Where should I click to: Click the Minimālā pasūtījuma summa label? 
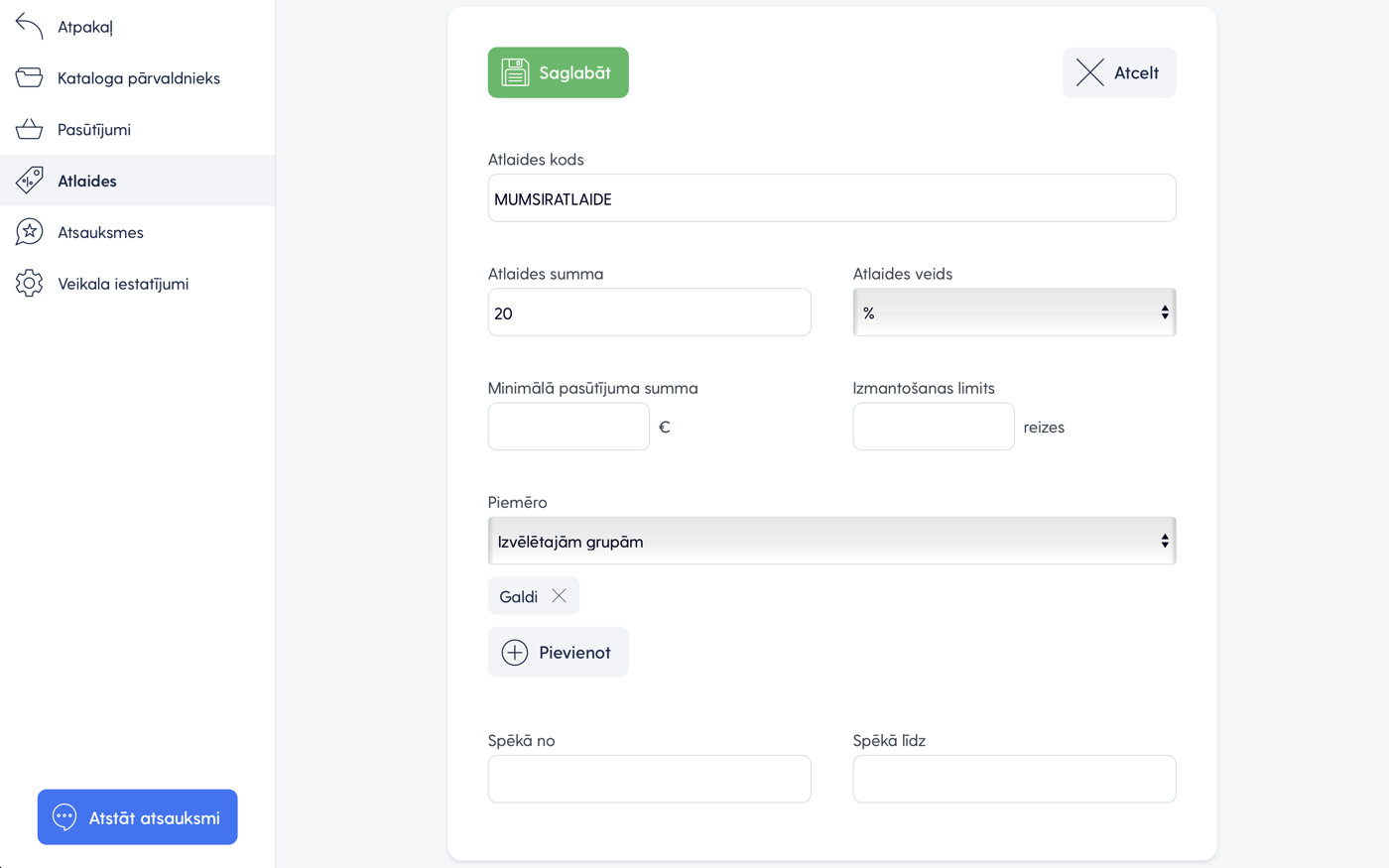(x=592, y=388)
